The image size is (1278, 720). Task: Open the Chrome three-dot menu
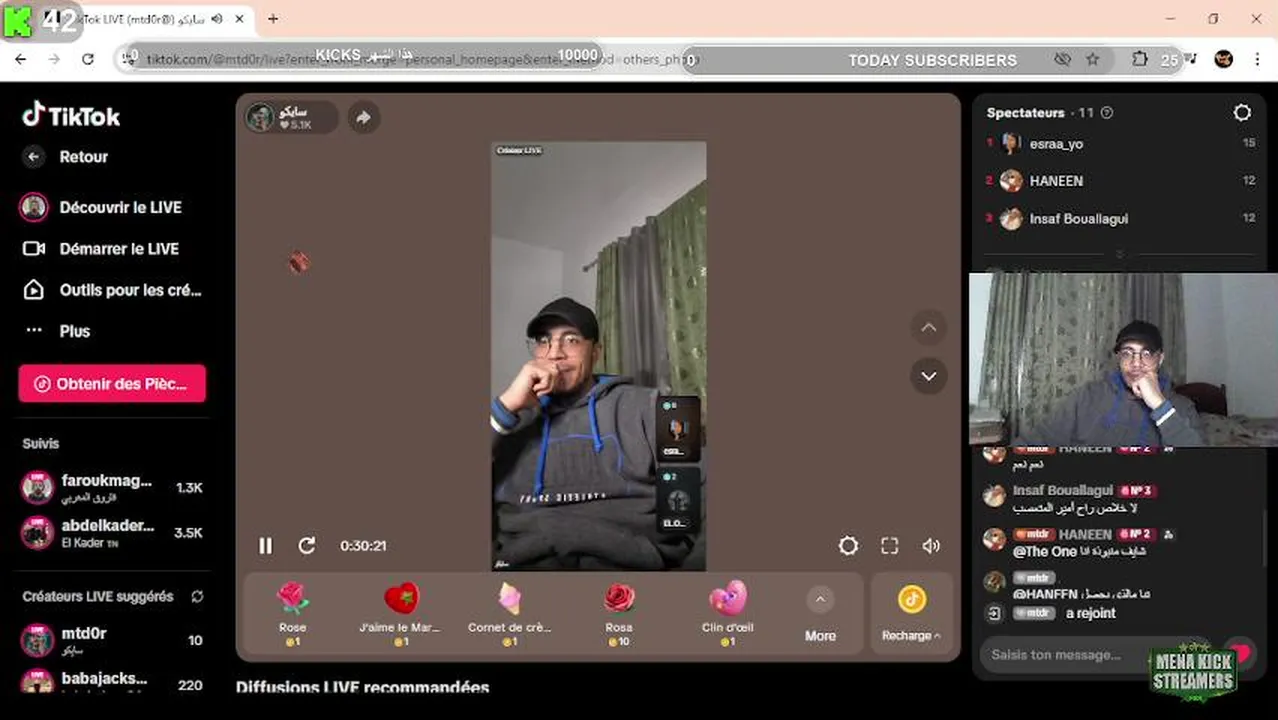(1257, 59)
